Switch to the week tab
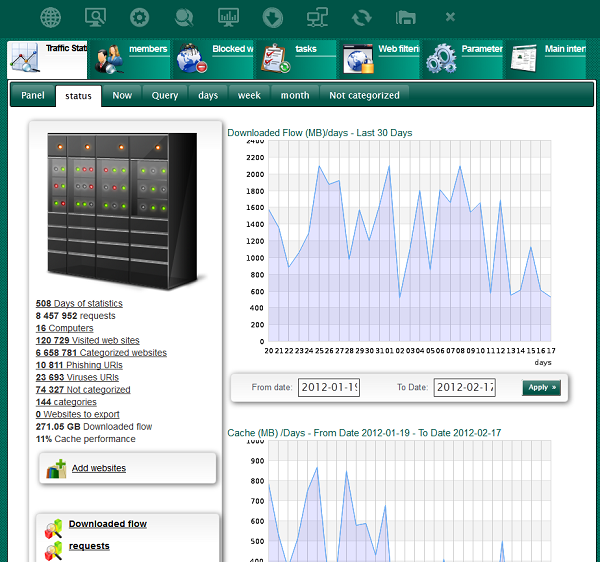600x562 pixels. click(x=249, y=95)
